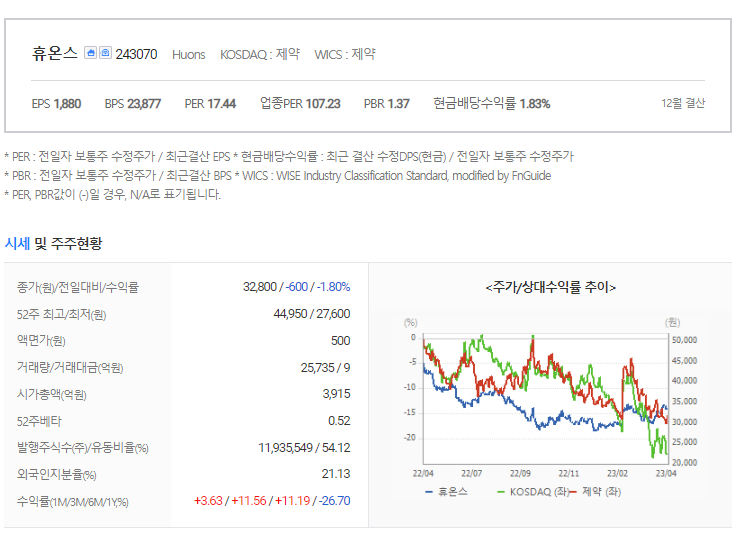Image resolution: width=743 pixels, height=539 pixels.
Task: Select the volume value 25,735 / 9
Action: click(x=326, y=367)
